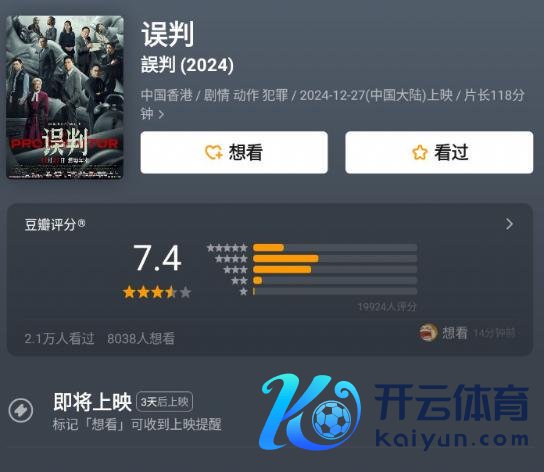Mark the movie as 想看
The image size is (544, 472).
[234, 152]
